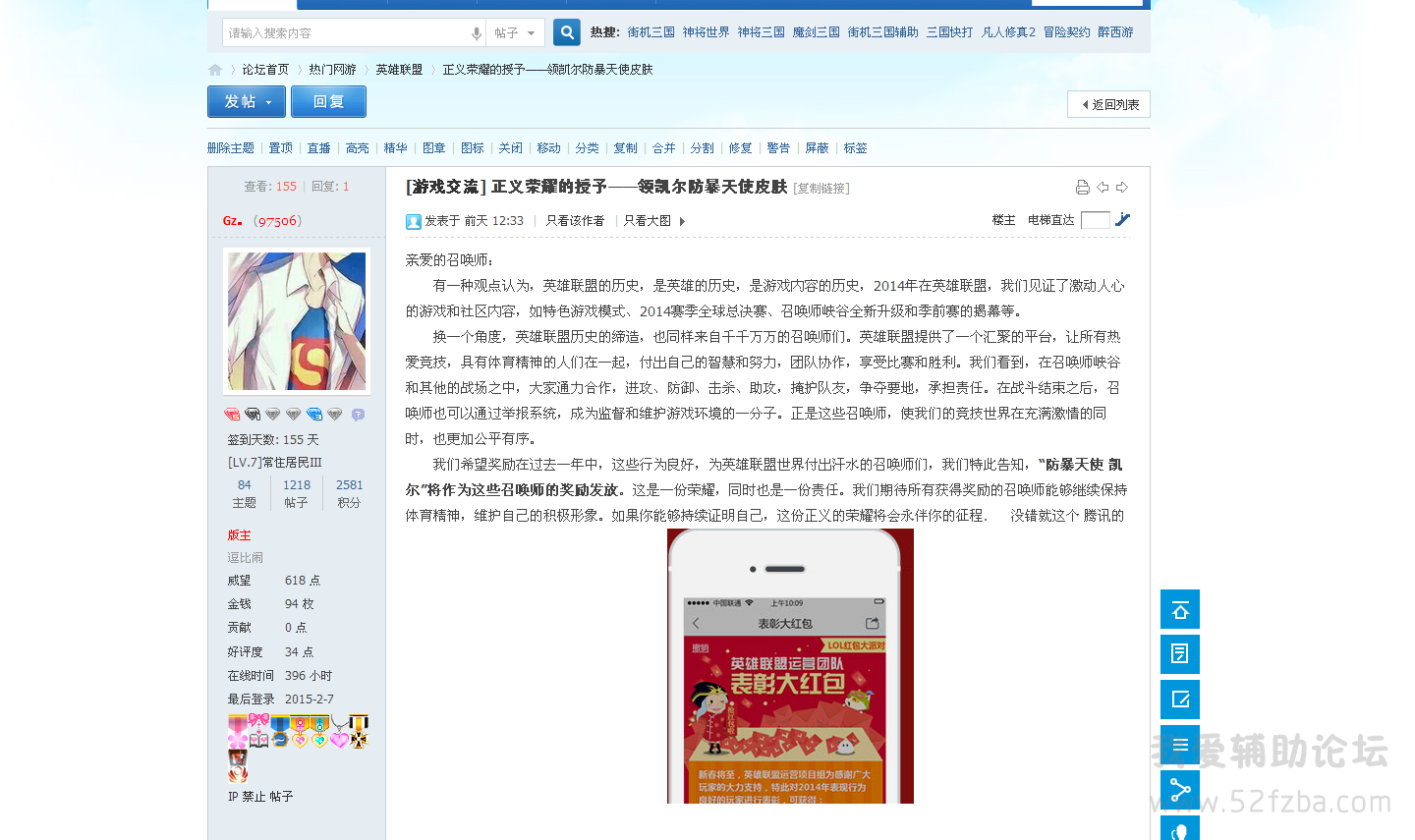1415x840 pixels.
Task: Click 删除主题 moderation option
Action: click(231, 148)
